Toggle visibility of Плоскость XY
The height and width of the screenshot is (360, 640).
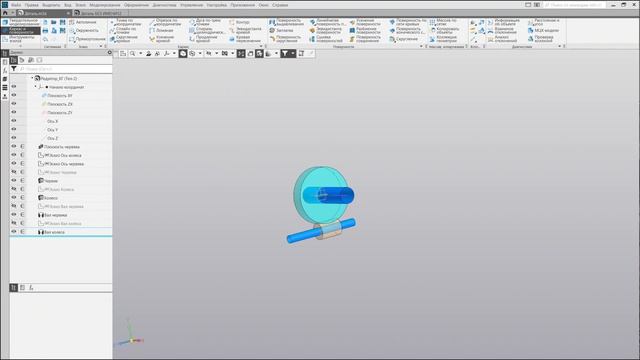(14, 95)
